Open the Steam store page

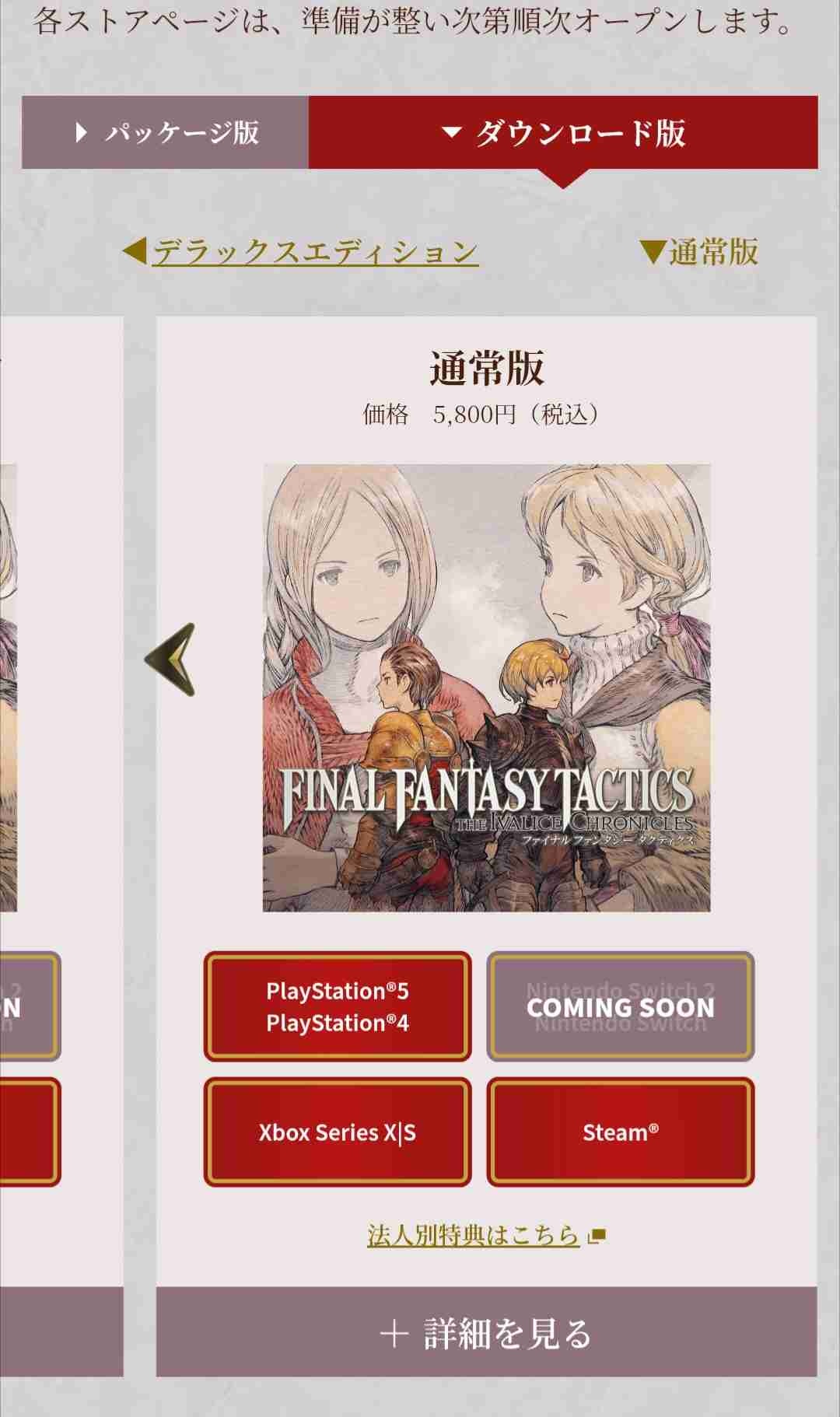tap(621, 1132)
